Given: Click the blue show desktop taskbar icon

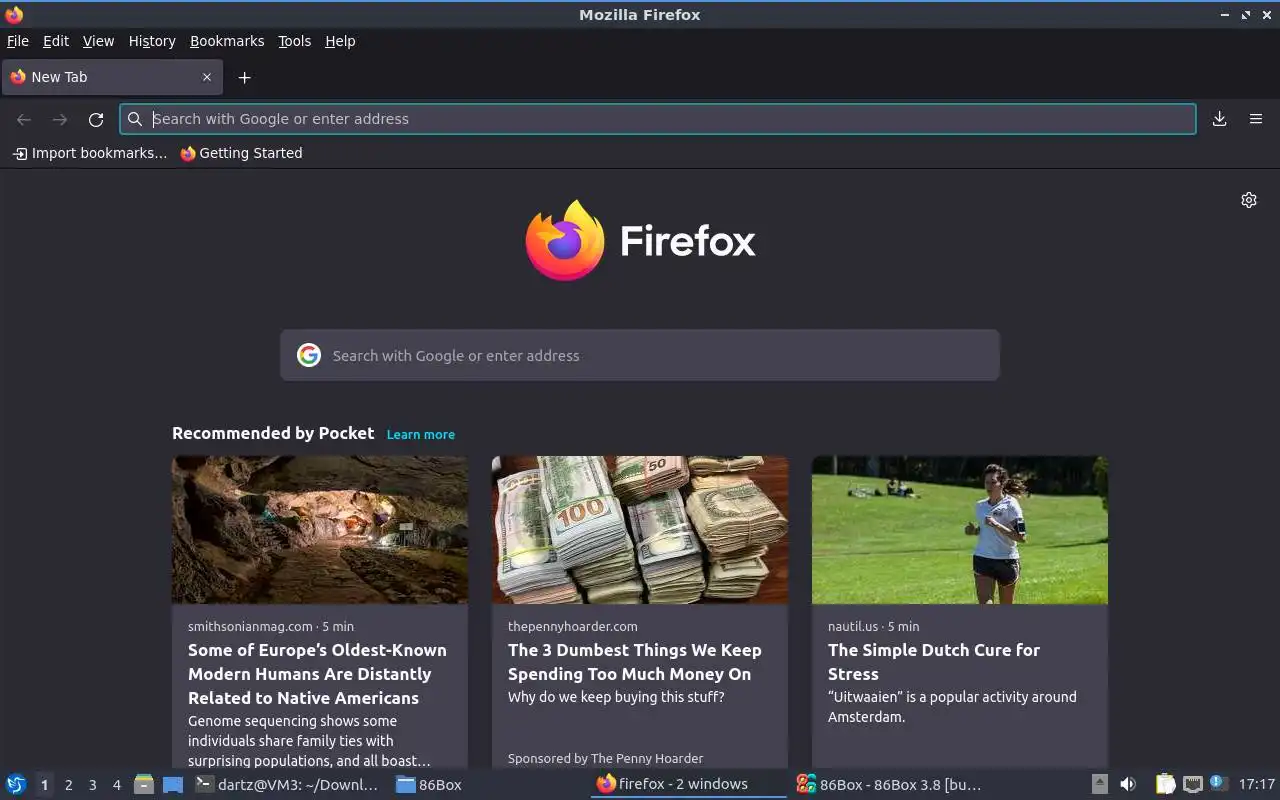Looking at the screenshot, I should pos(173,784).
